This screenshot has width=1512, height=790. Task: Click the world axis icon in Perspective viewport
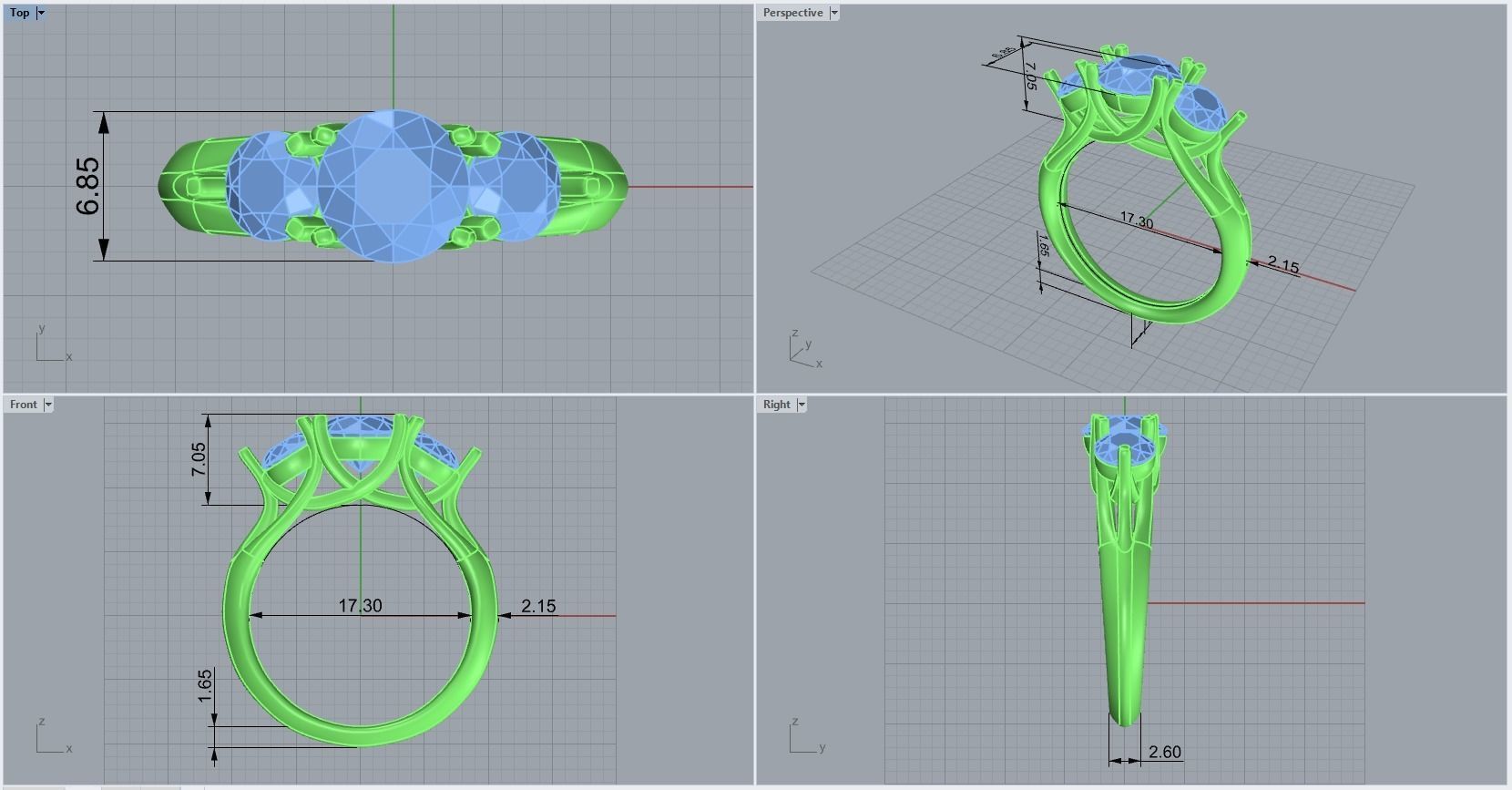click(805, 349)
